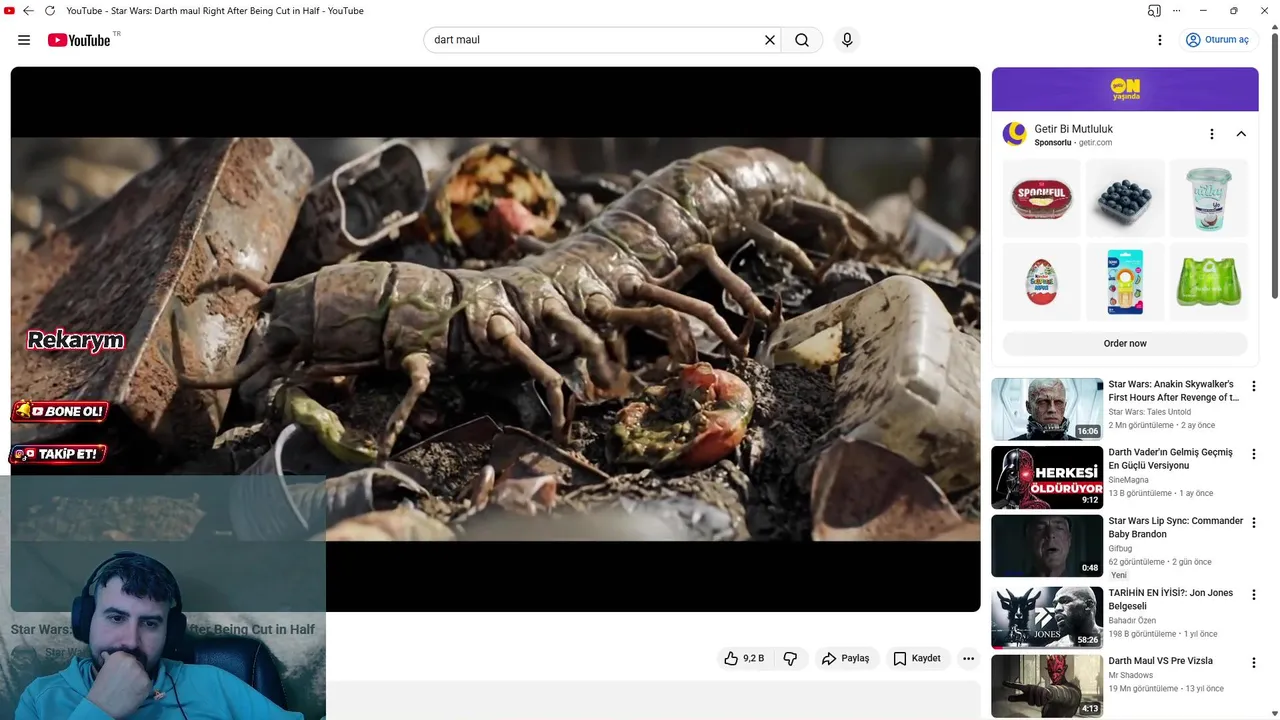The image size is (1280, 720).
Task: Click the purple 10 yaşında ad banner
Action: pyautogui.click(x=1125, y=89)
